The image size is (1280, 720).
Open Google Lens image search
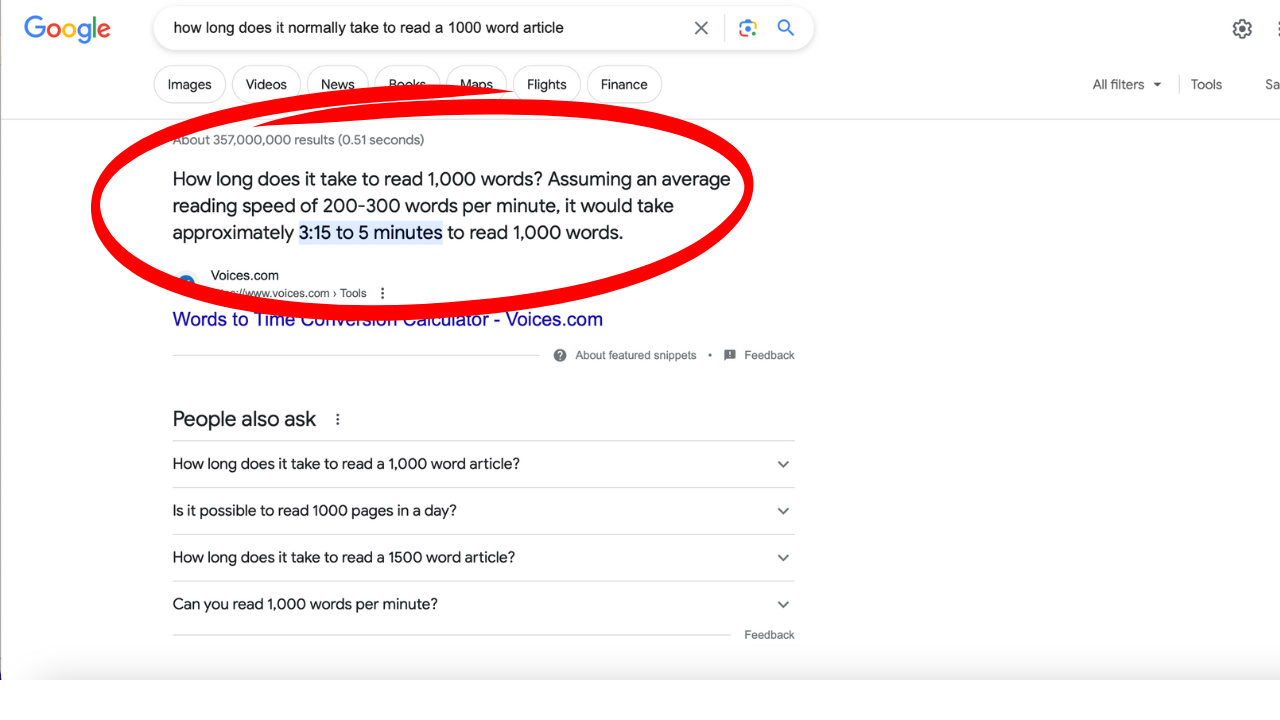pos(748,28)
